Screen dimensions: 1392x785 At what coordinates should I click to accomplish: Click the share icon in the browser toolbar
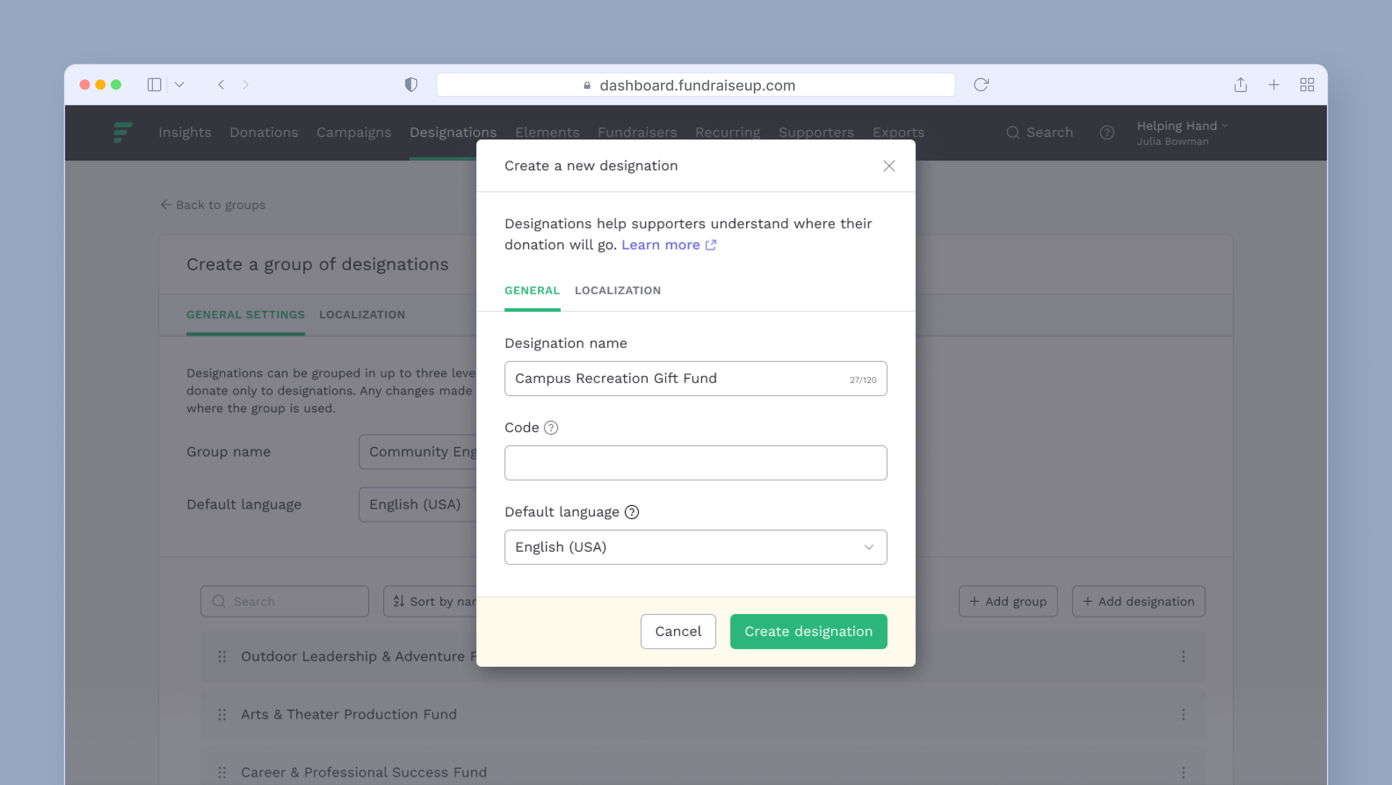(x=1239, y=84)
